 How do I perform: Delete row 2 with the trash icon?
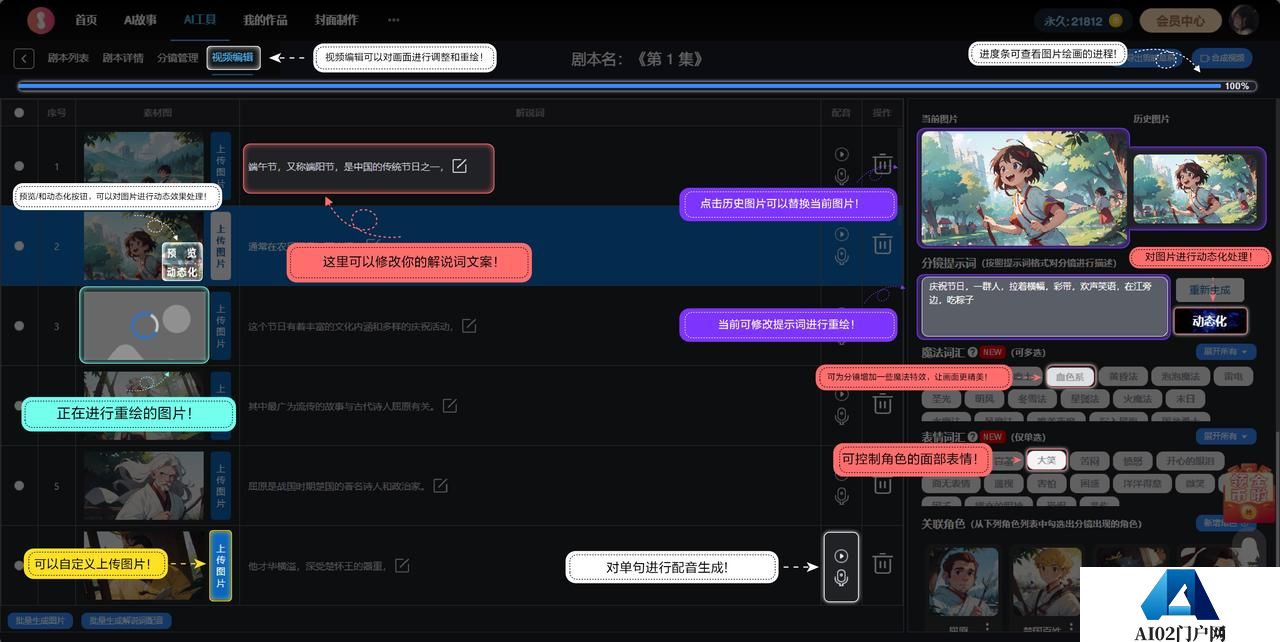pyautogui.click(x=882, y=244)
